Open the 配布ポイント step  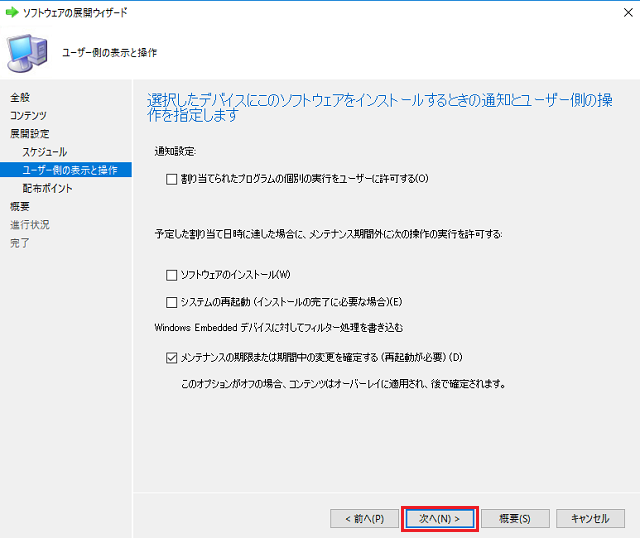tap(47, 188)
